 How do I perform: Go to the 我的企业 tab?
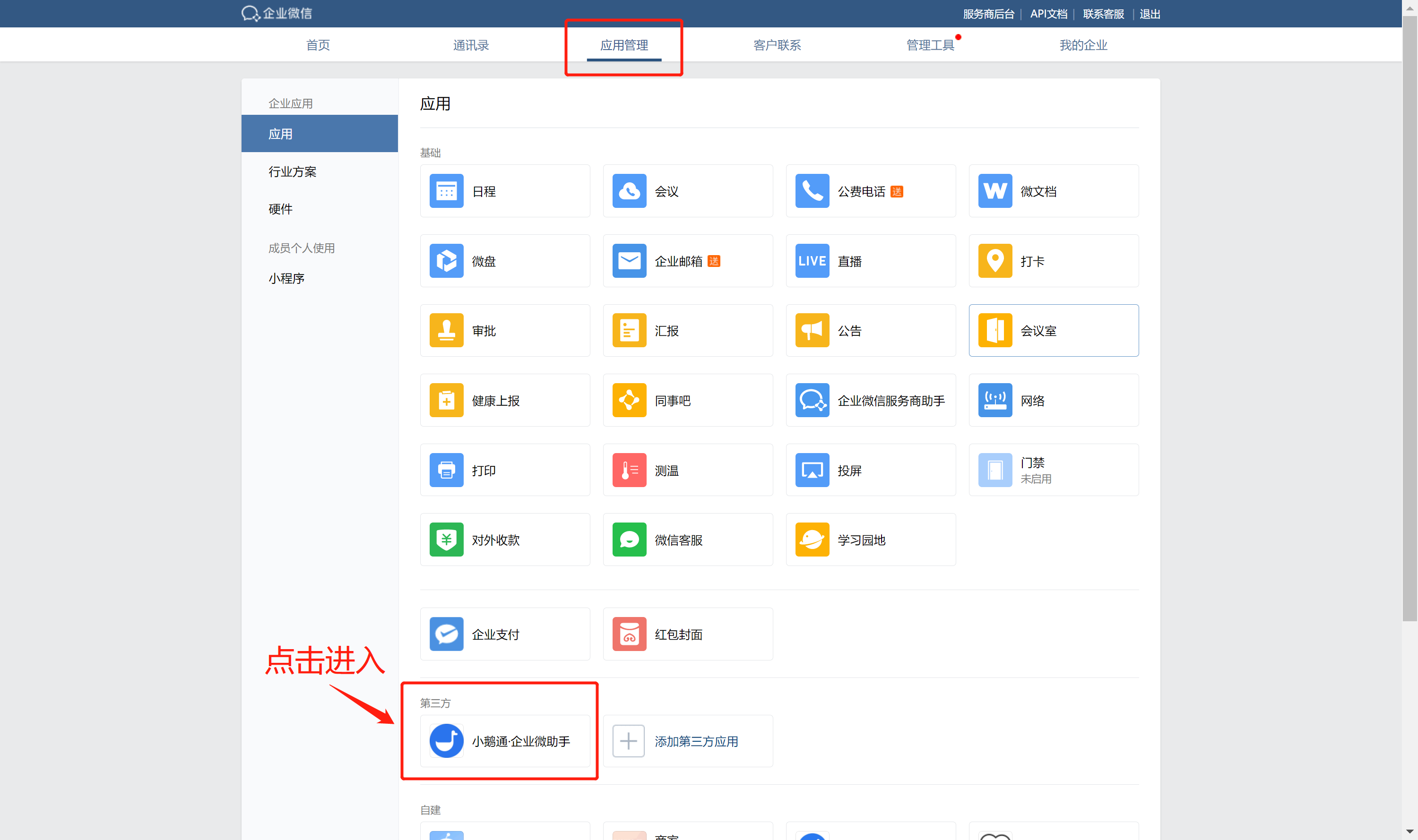(x=1083, y=45)
